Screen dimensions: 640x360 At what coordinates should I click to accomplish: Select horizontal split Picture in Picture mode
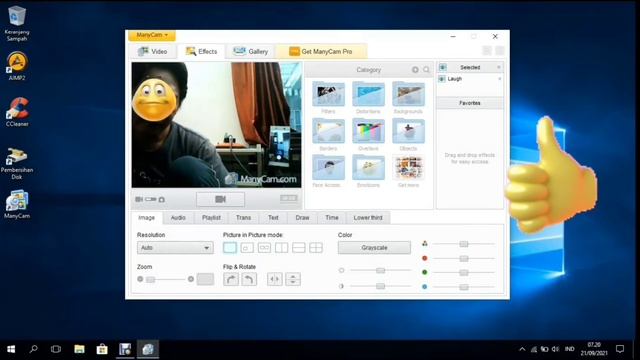coord(298,248)
